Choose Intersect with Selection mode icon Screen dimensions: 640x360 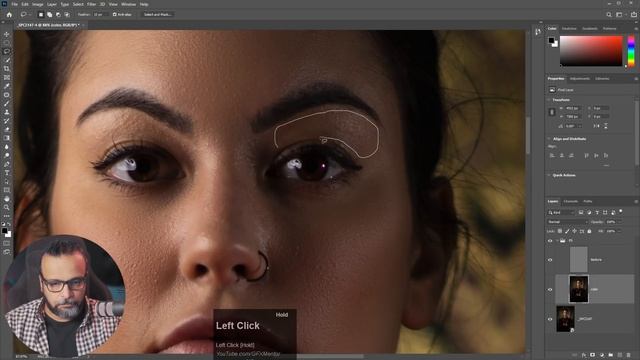(67, 14)
